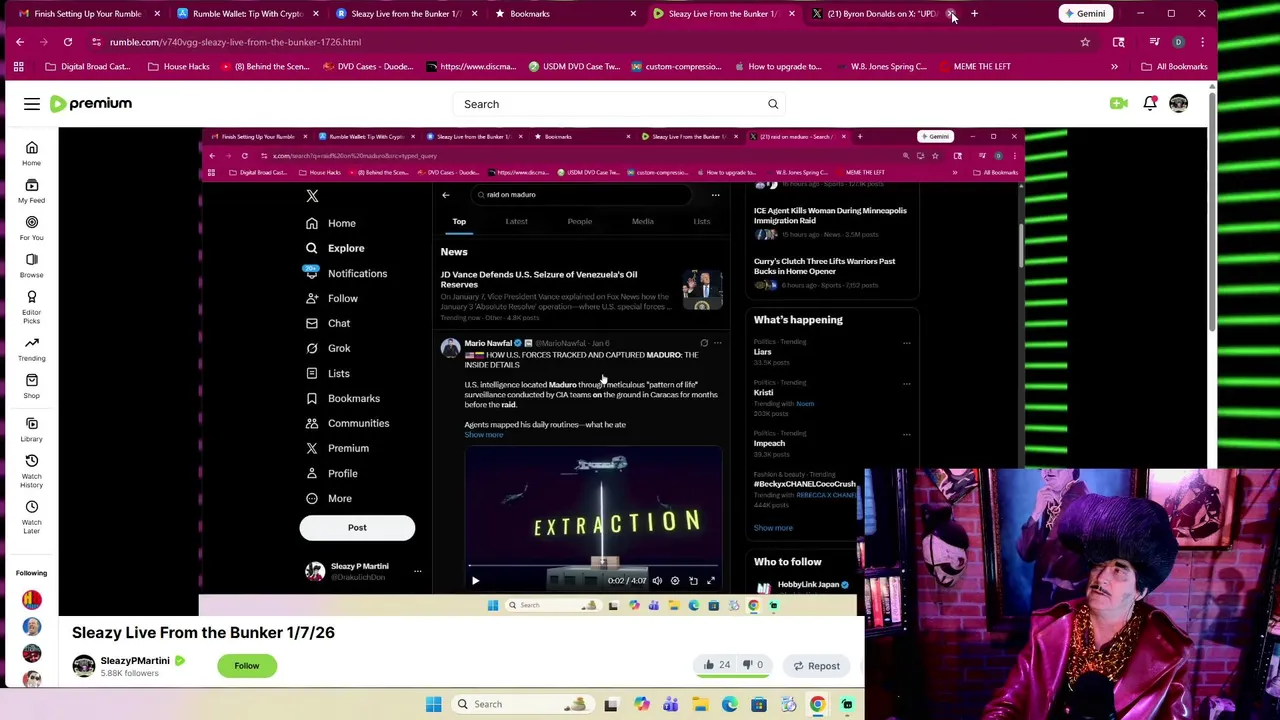This screenshot has width=1280, height=720.
Task: Click the search magnifier icon
Action: (773, 104)
